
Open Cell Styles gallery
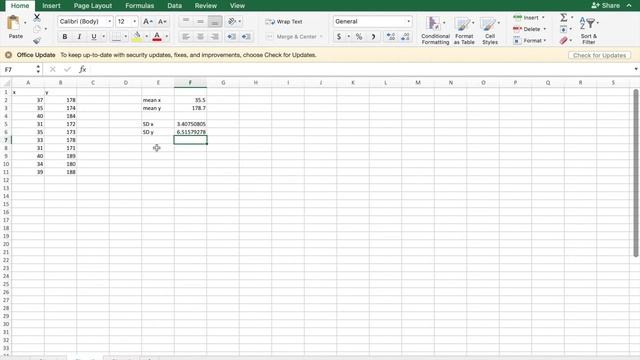click(490, 30)
